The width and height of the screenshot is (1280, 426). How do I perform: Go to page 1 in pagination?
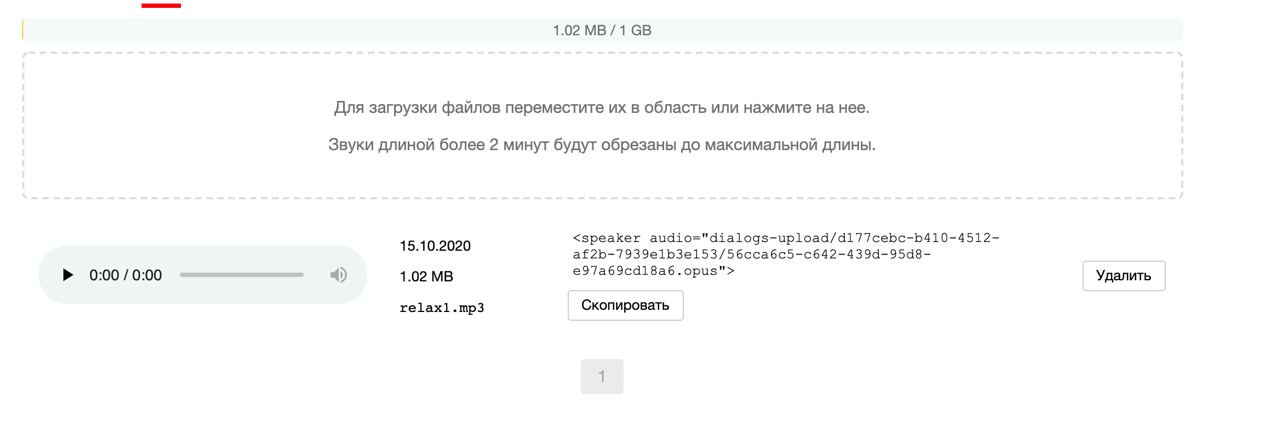(601, 377)
